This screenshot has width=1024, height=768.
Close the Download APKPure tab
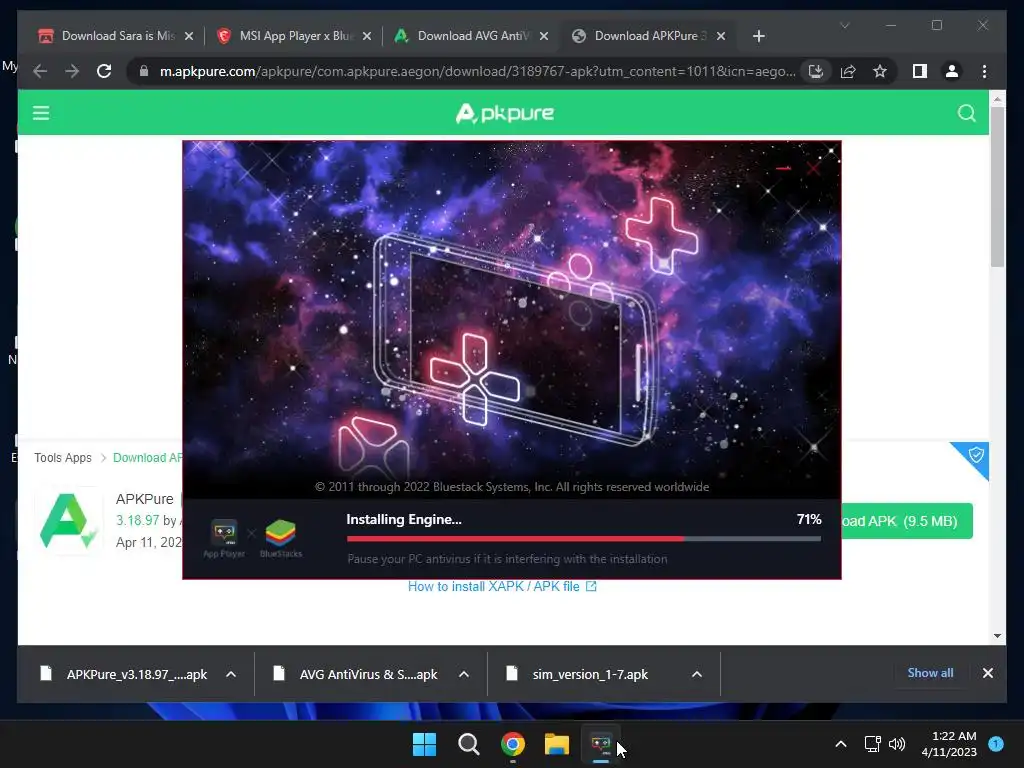click(721, 36)
